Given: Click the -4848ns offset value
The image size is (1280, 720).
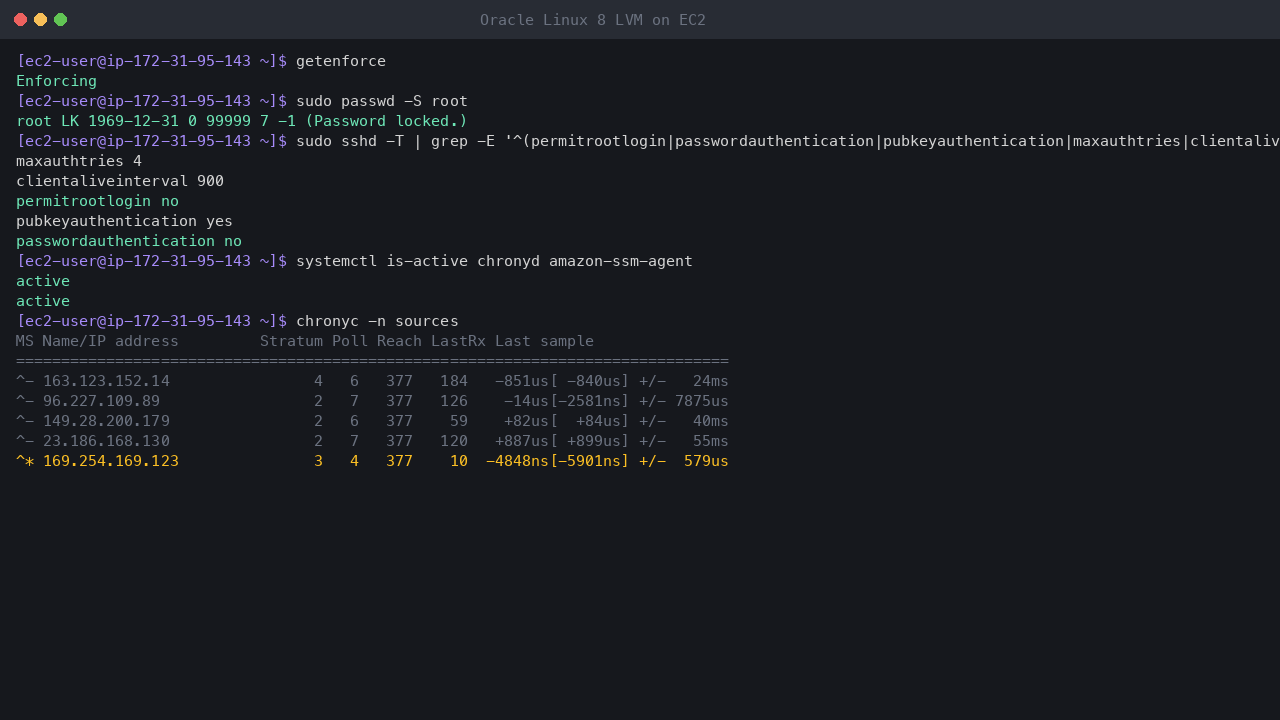Looking at the screenshot, I should click(x=518, y=461).
